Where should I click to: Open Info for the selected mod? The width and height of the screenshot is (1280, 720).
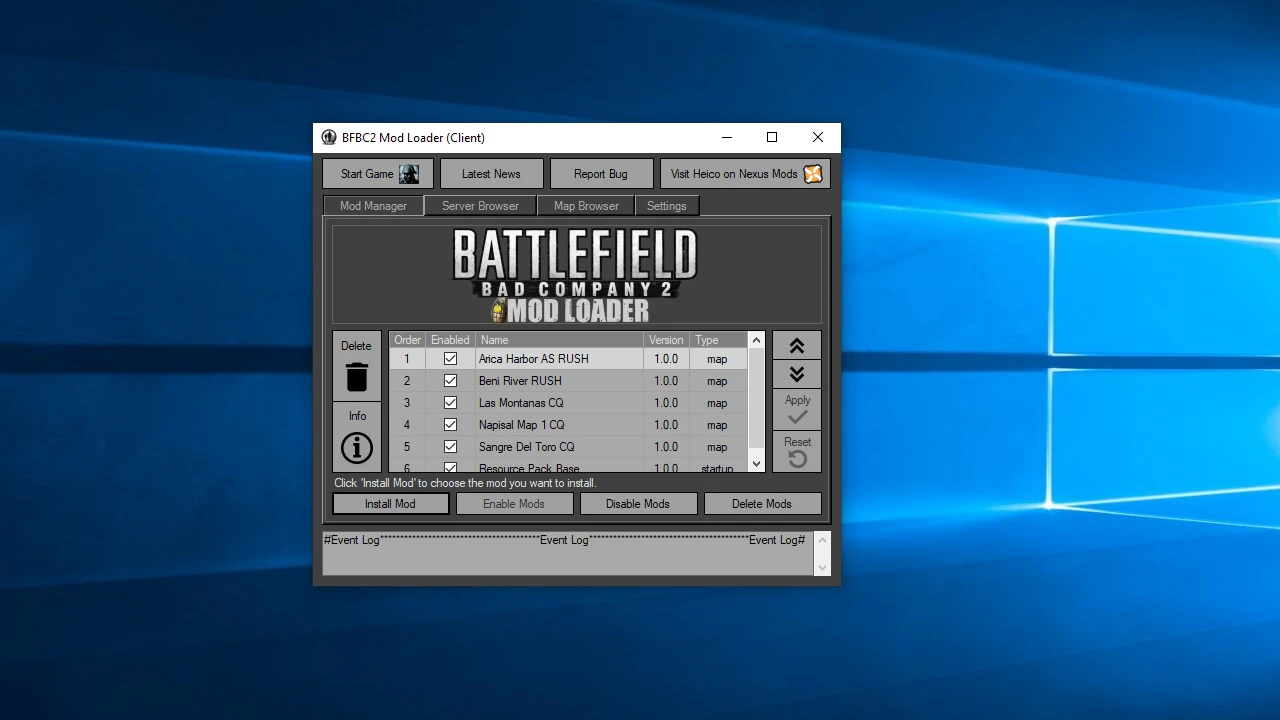(x=357, y=438)
